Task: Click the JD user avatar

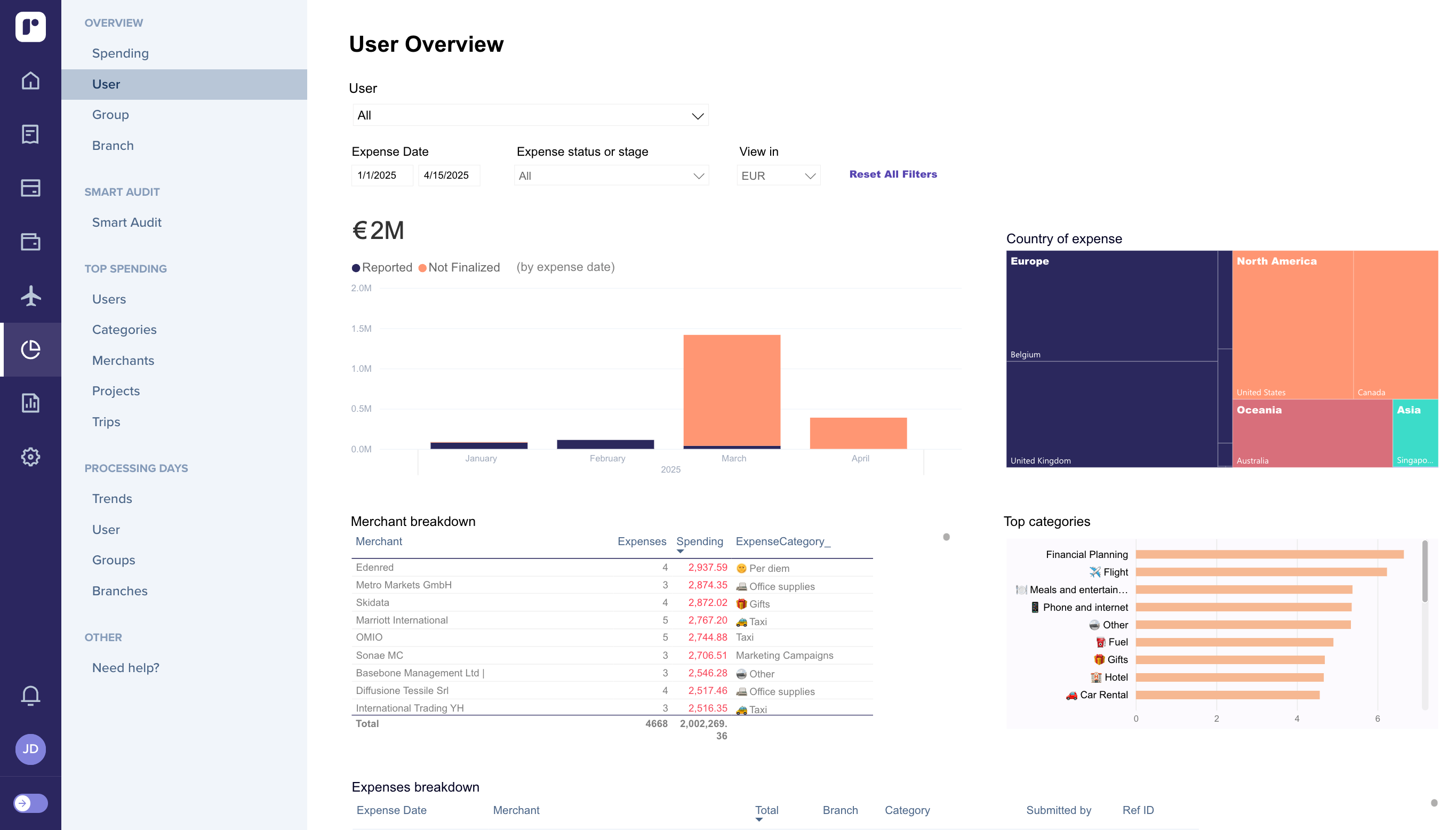Action: tap(30, 749)
